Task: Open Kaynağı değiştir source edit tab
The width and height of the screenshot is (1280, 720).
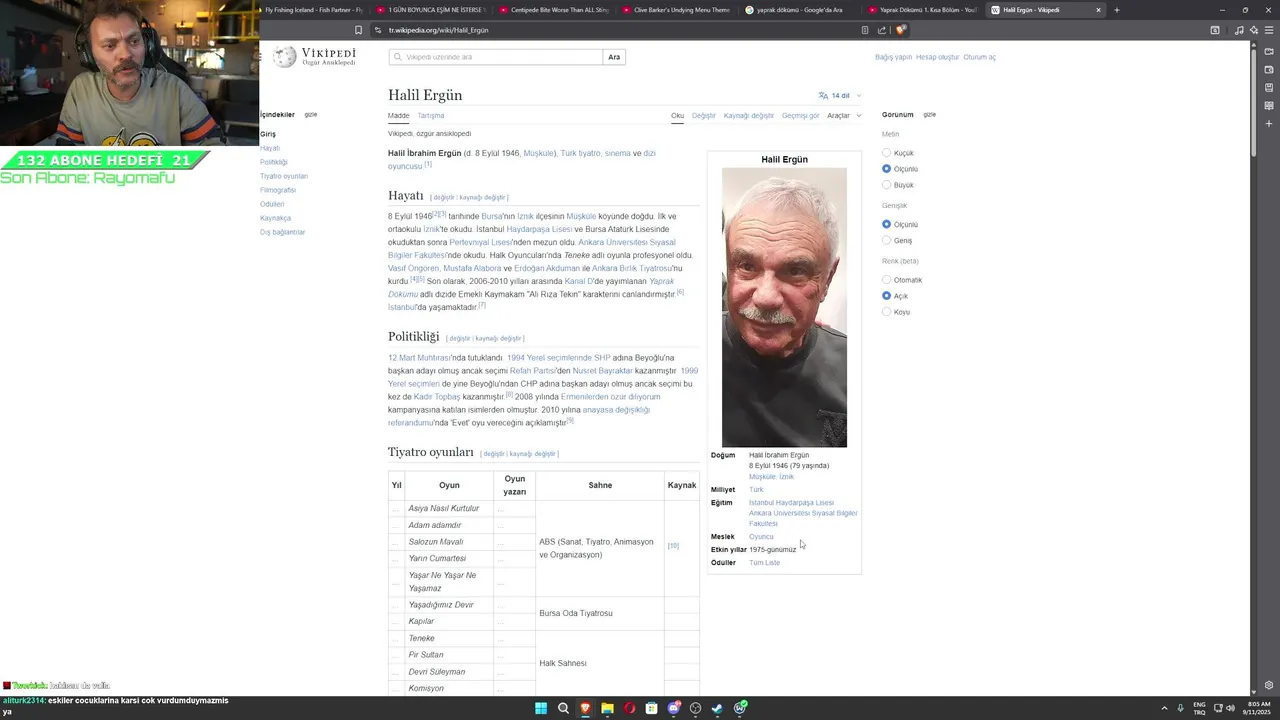Action: click(x=749, y=115)
